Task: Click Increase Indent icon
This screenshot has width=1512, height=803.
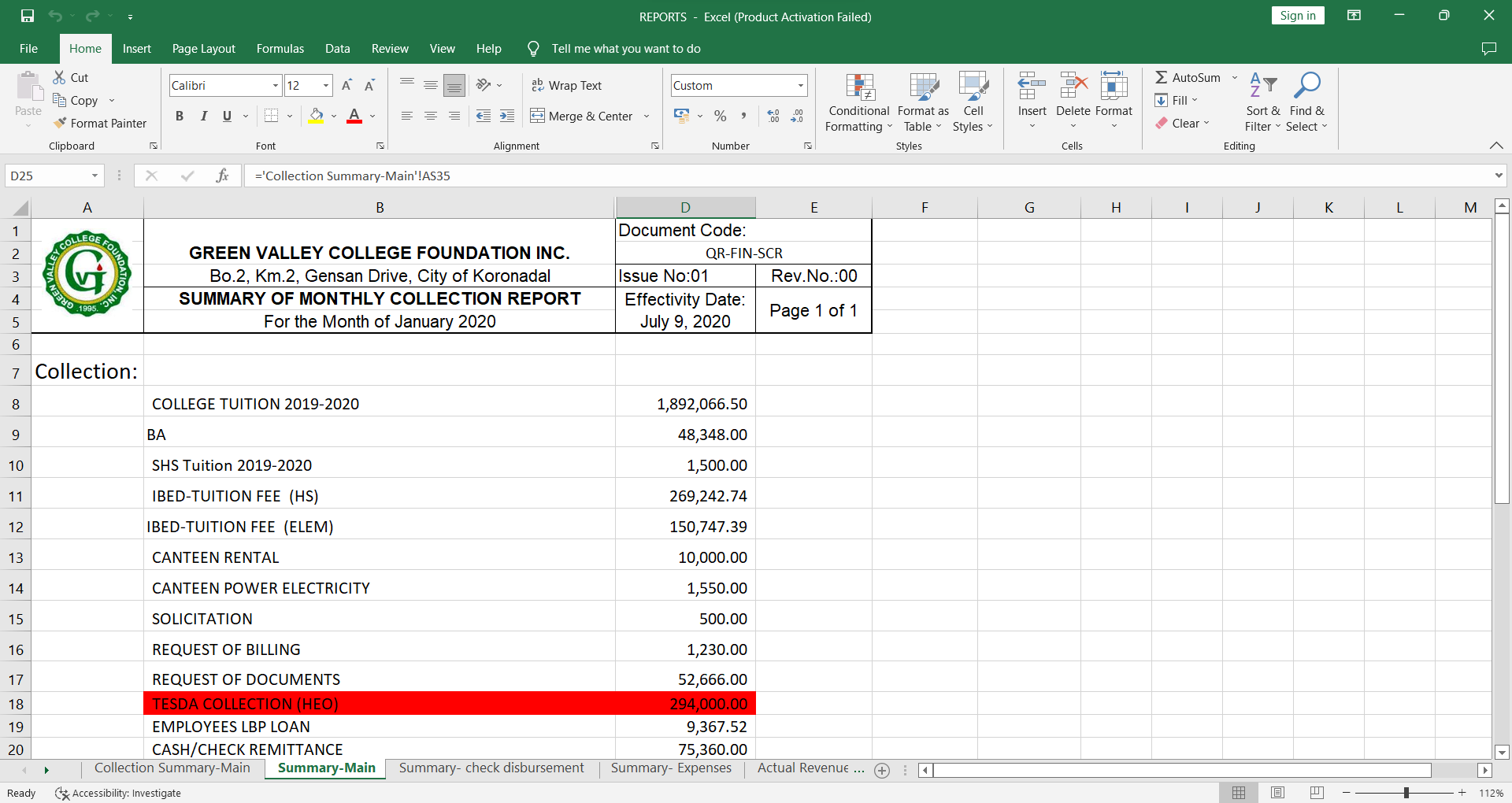Action: [x=507, y=116]
